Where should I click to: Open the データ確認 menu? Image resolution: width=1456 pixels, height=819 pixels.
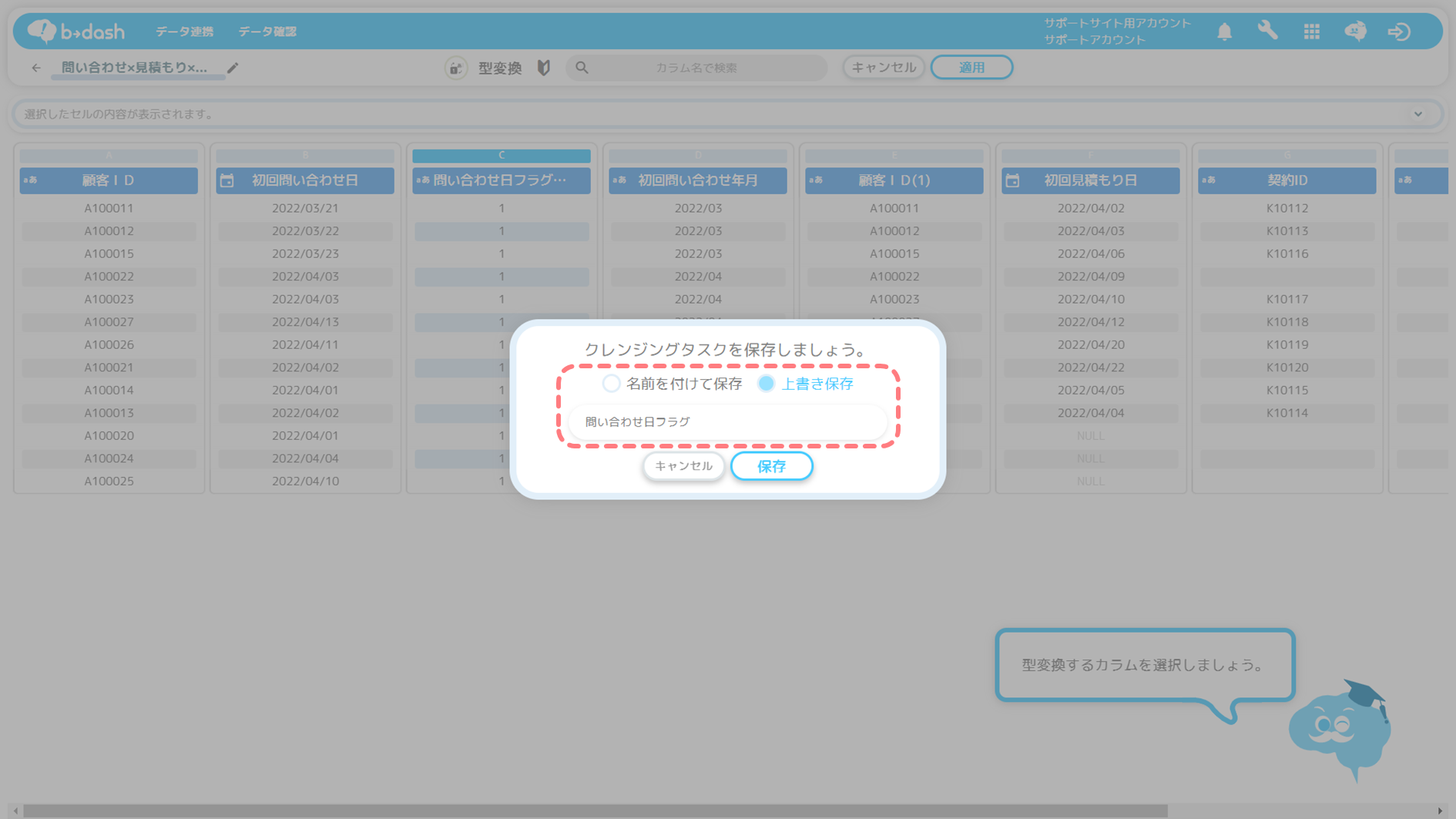pos(267,32)
